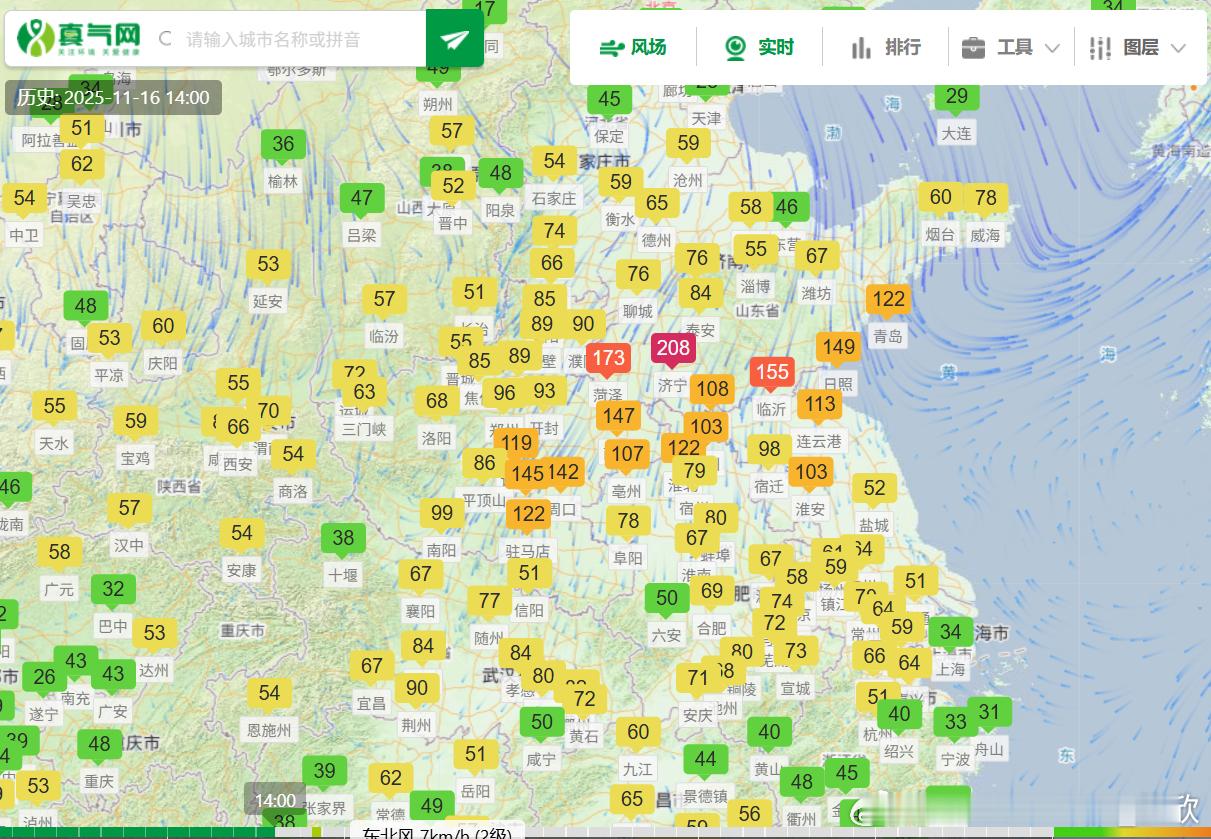Select the 宜昌 AQI 67 marker

pos(372,668)
